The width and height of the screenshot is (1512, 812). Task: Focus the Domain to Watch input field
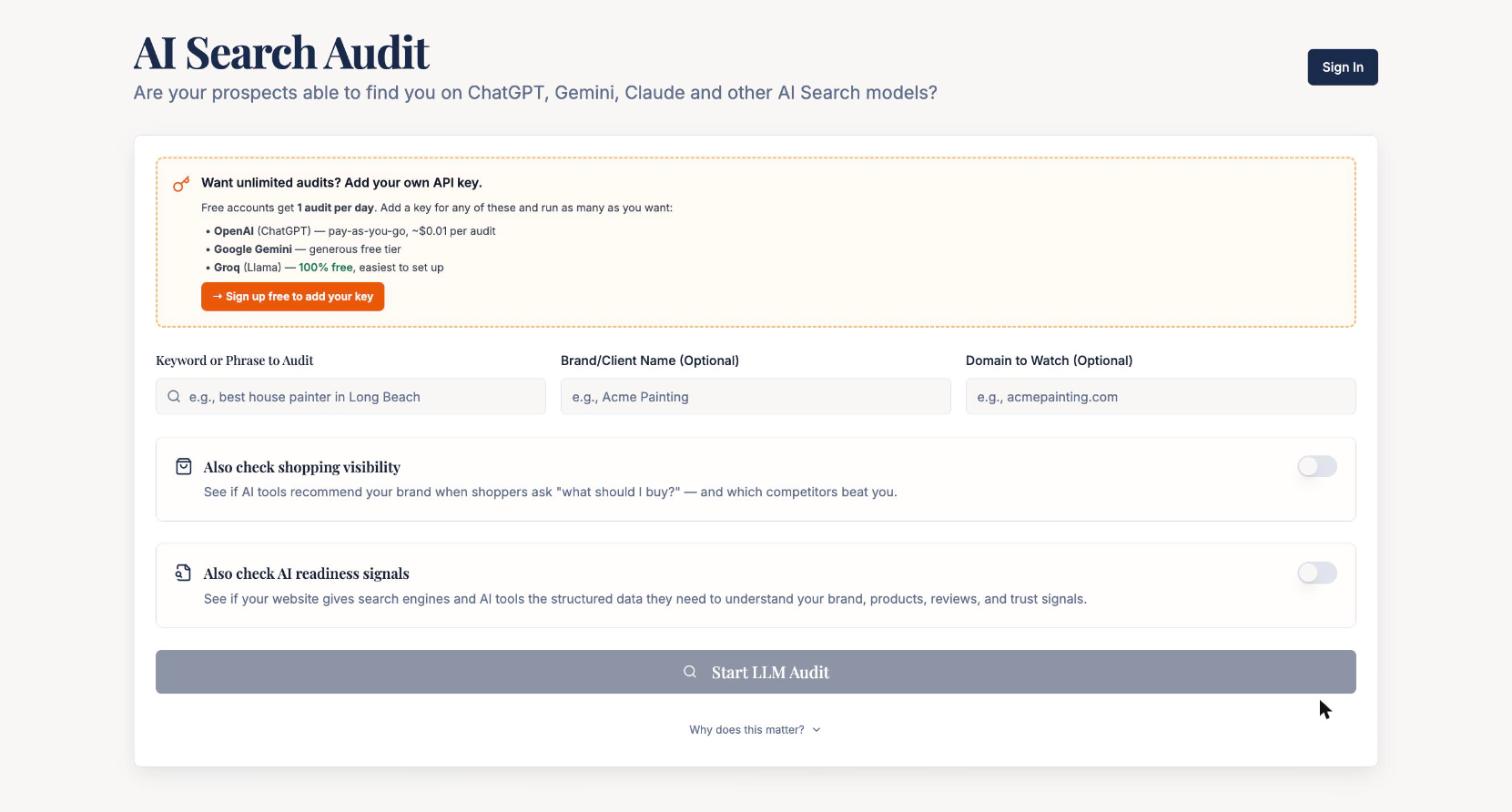1160,396
